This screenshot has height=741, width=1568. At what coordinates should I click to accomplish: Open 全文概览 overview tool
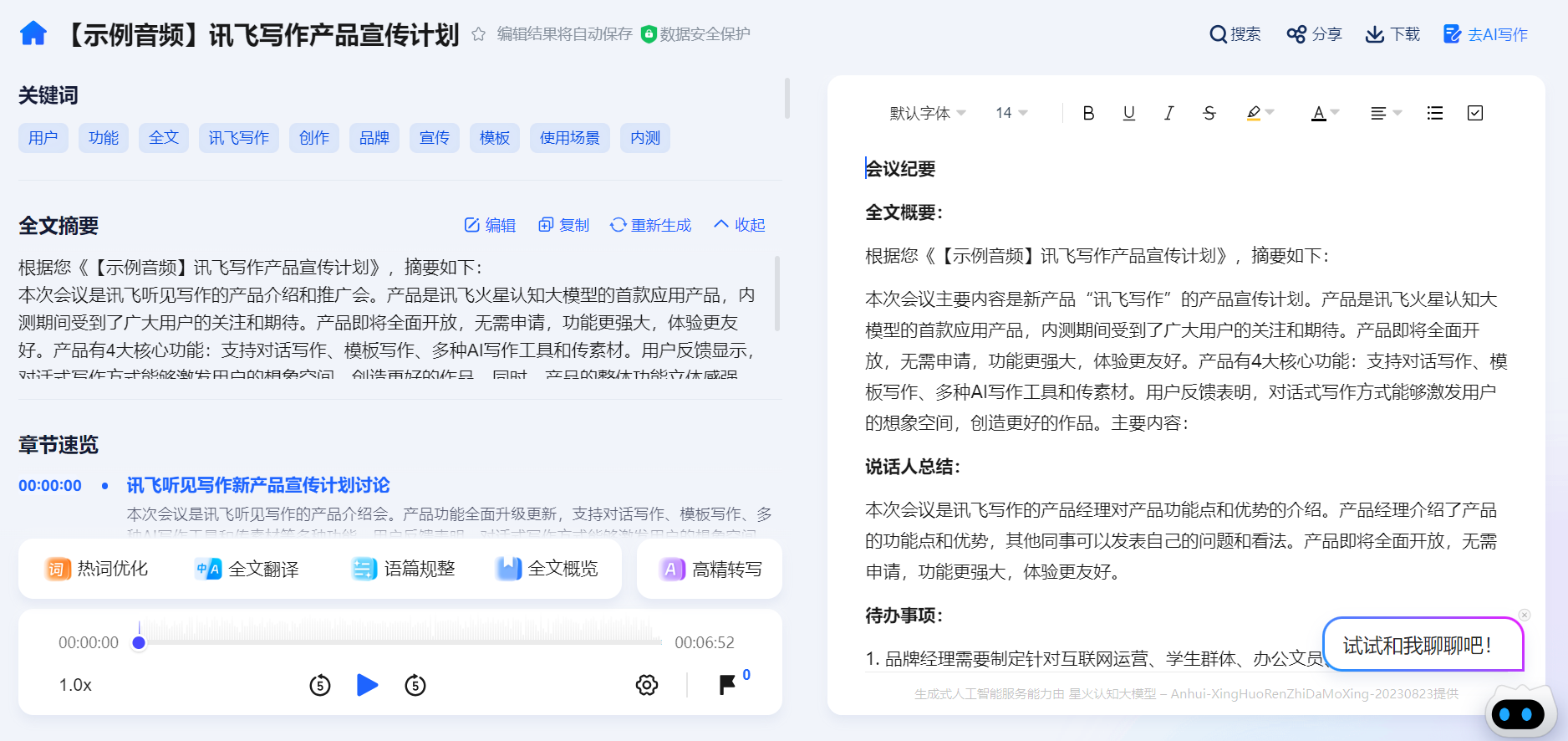(x=547, y=569)
